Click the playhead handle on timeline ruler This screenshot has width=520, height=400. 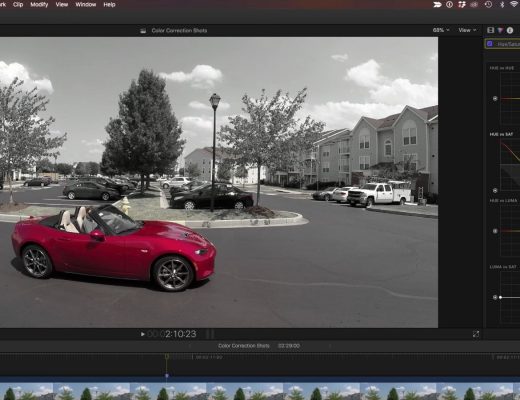pyautogui.click(x=167, y=357)
